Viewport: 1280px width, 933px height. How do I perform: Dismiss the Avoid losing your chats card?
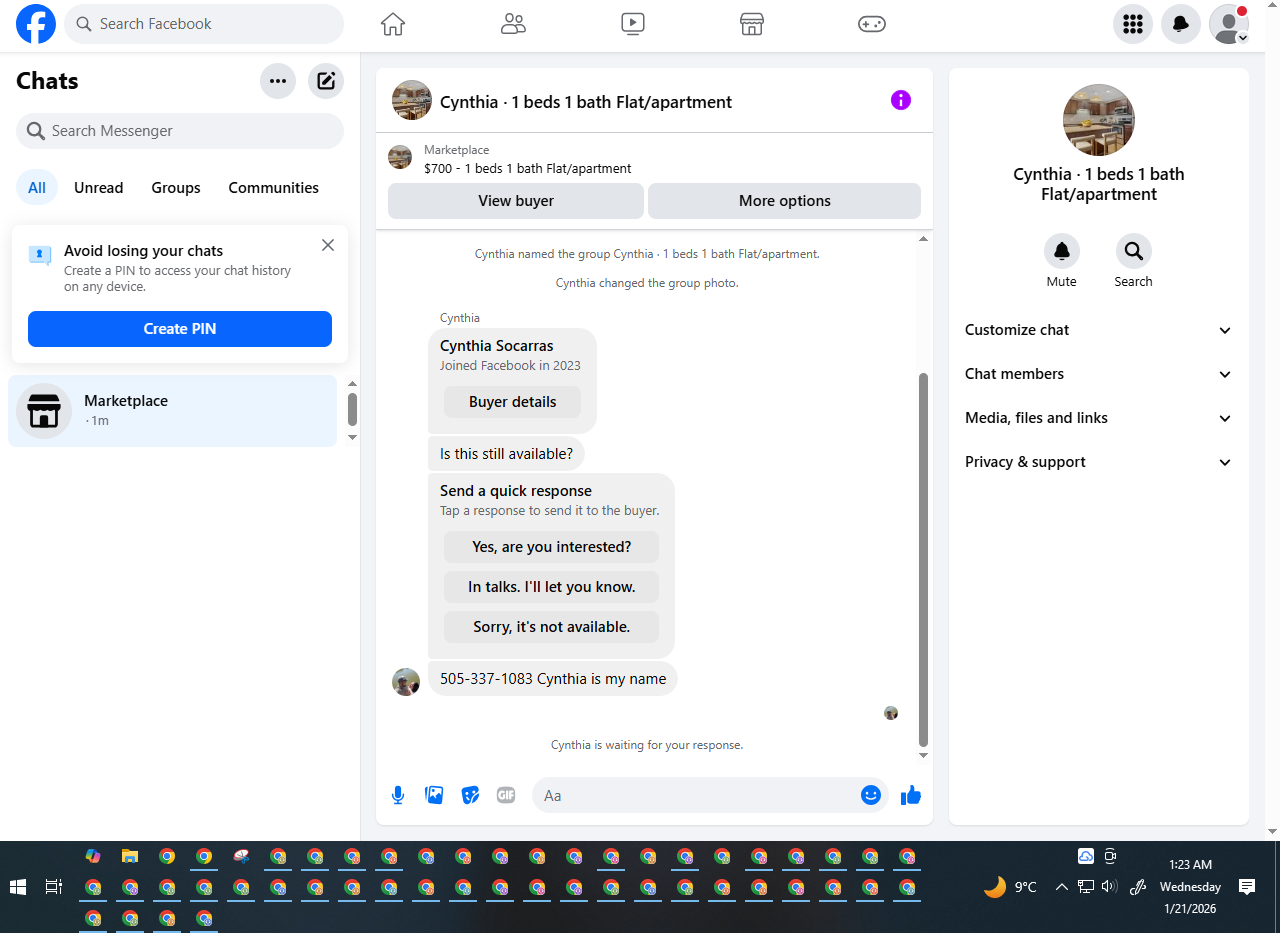328,245
